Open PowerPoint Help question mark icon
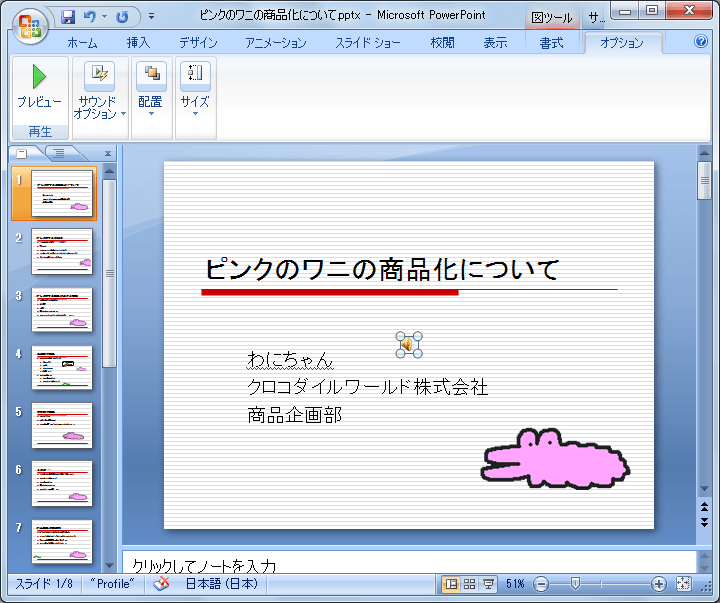 [x=701, y=42]
